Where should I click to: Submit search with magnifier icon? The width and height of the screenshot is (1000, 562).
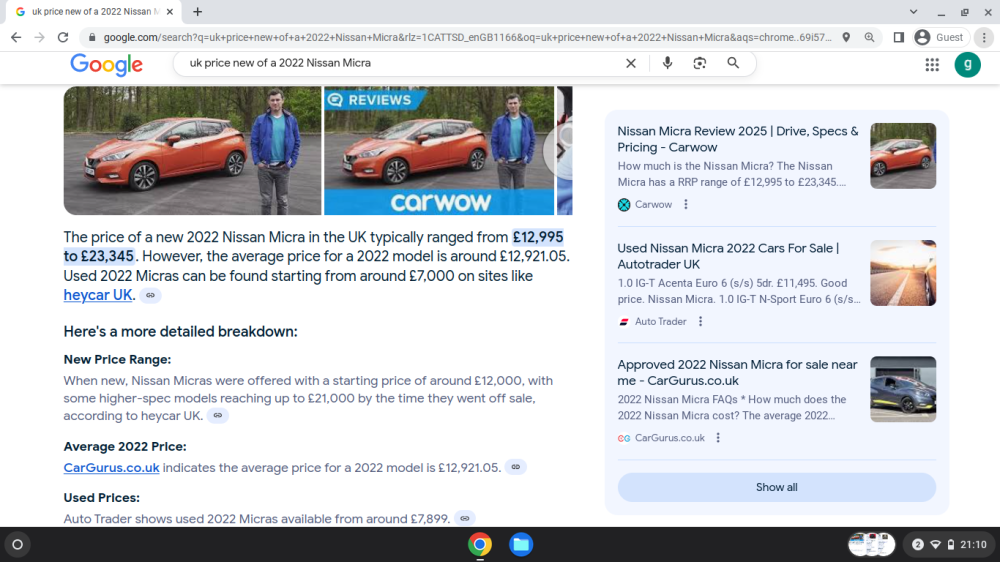733,63
